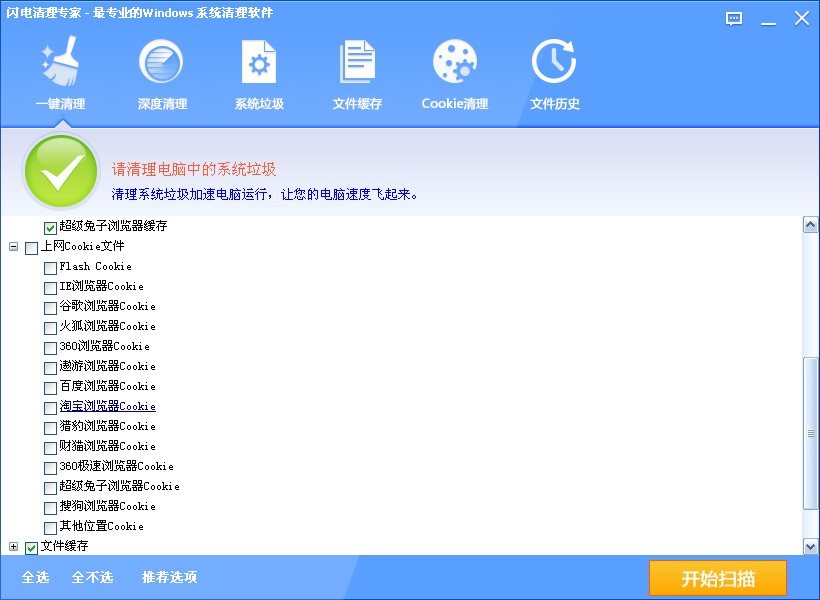The width and height of the screenshot is (820, 600).
Task: Select 360极速浏览器Cookie label
Action: (116, 466)
